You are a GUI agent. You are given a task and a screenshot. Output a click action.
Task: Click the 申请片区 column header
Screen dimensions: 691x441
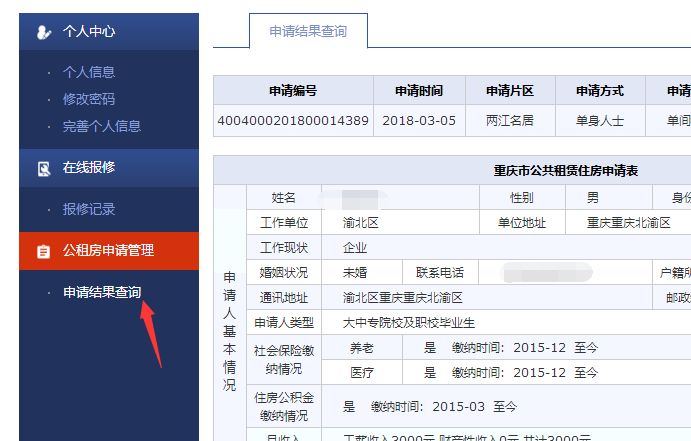coord(510,91)
